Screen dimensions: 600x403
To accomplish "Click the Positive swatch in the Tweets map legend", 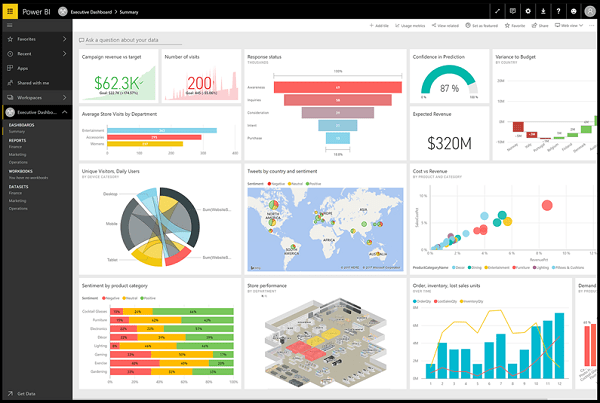I will (x=307, y=184).
